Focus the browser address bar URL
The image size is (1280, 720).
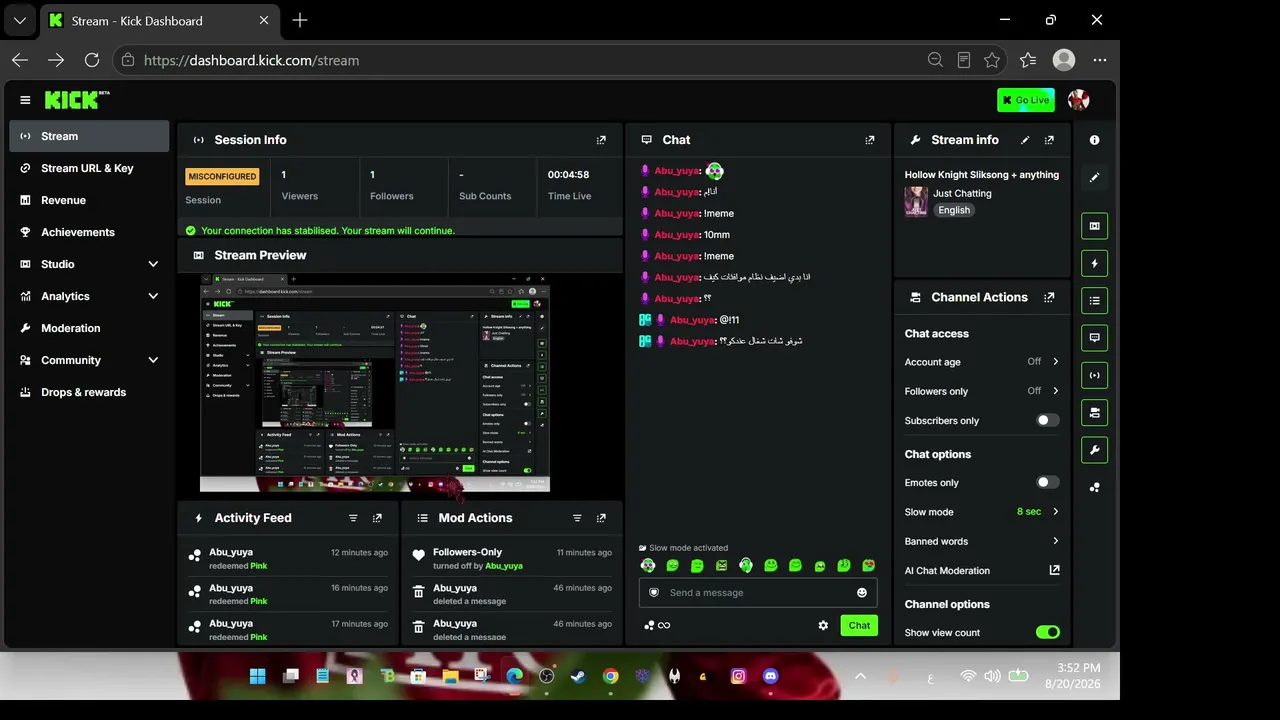tap(251, 60)
